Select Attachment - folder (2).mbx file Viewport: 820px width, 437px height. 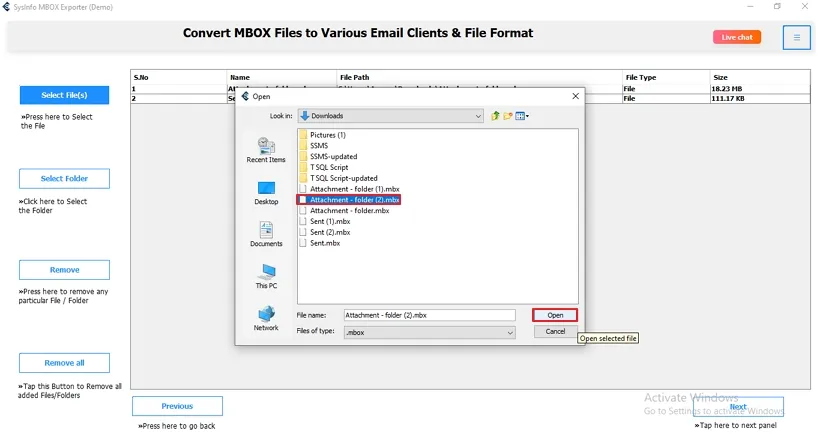click(349, 200)
